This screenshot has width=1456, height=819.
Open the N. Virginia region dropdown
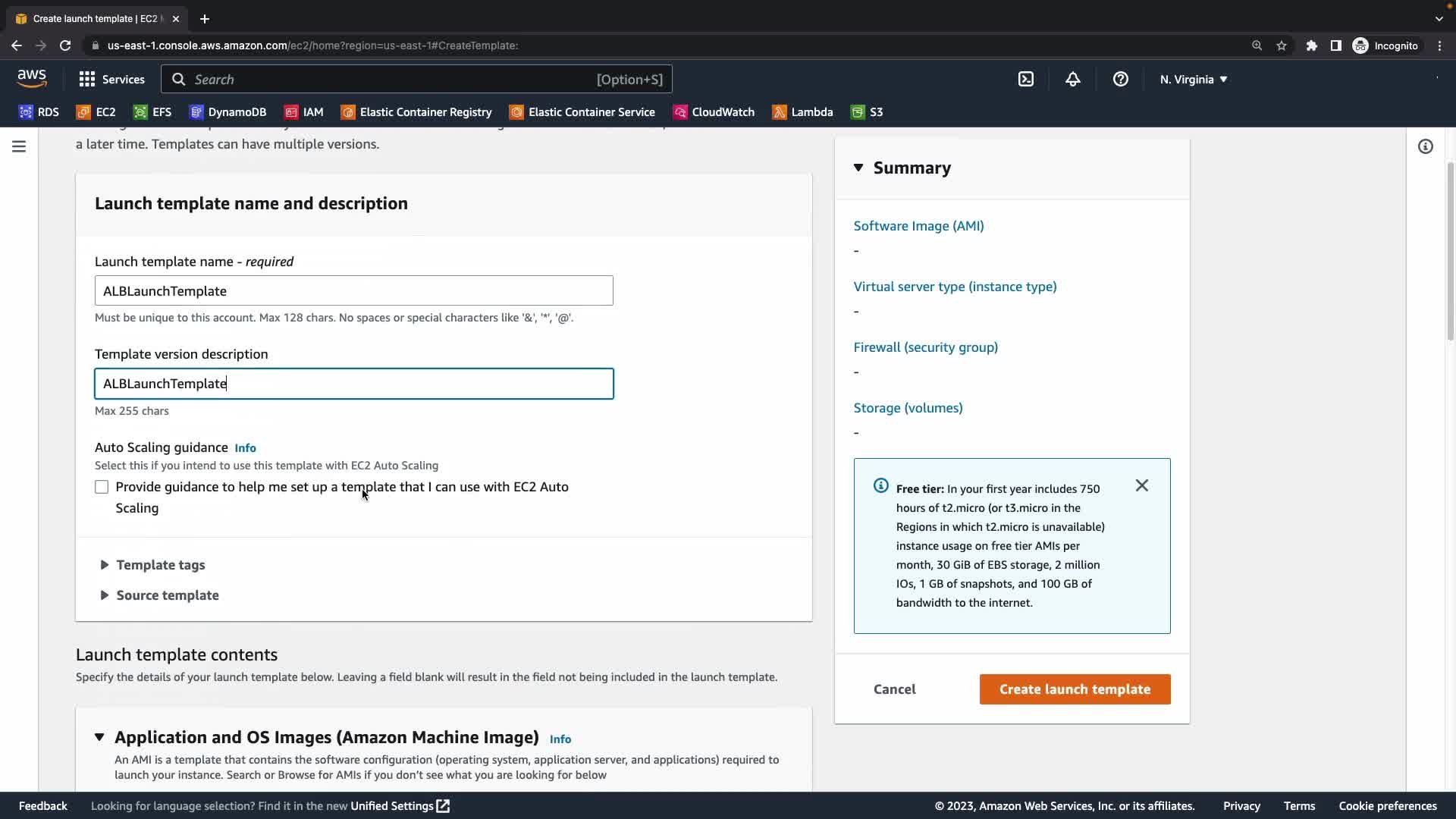click(x=1193, y=79)
